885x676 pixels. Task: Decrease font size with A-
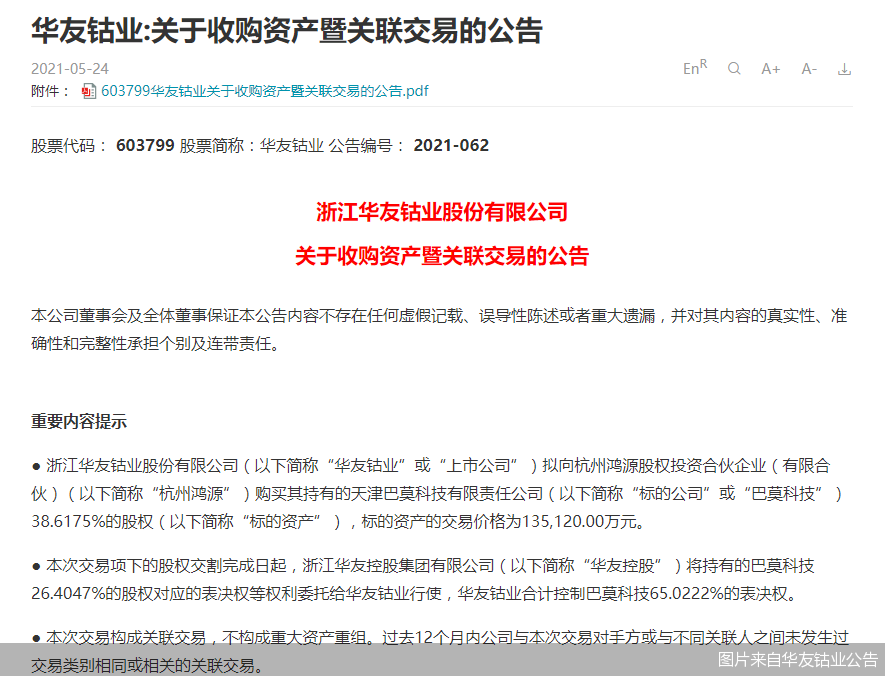tap(809, 69)
